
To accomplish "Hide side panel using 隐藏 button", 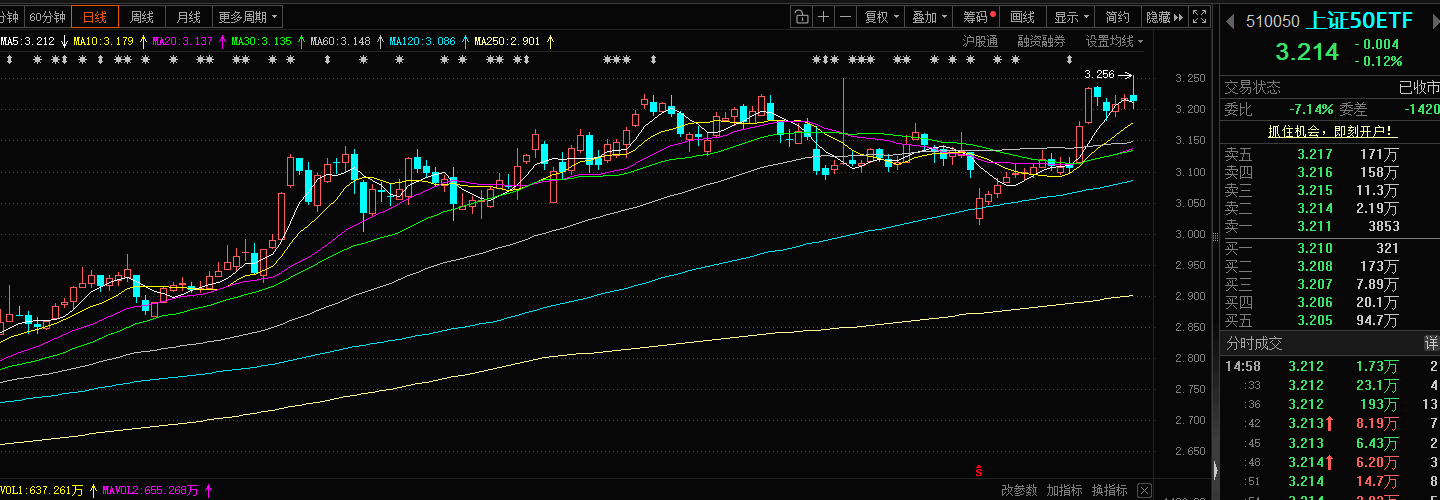I will point(1163,17).
